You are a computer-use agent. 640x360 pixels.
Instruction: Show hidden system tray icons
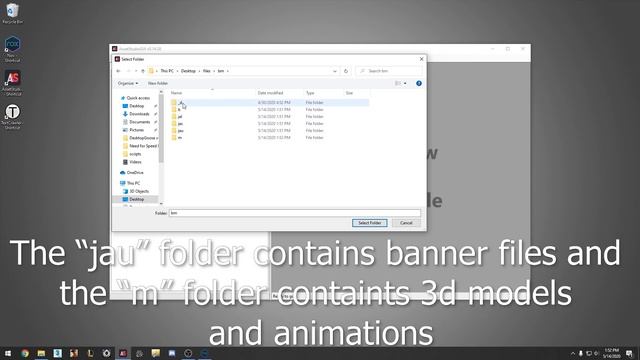click(573, 353)
